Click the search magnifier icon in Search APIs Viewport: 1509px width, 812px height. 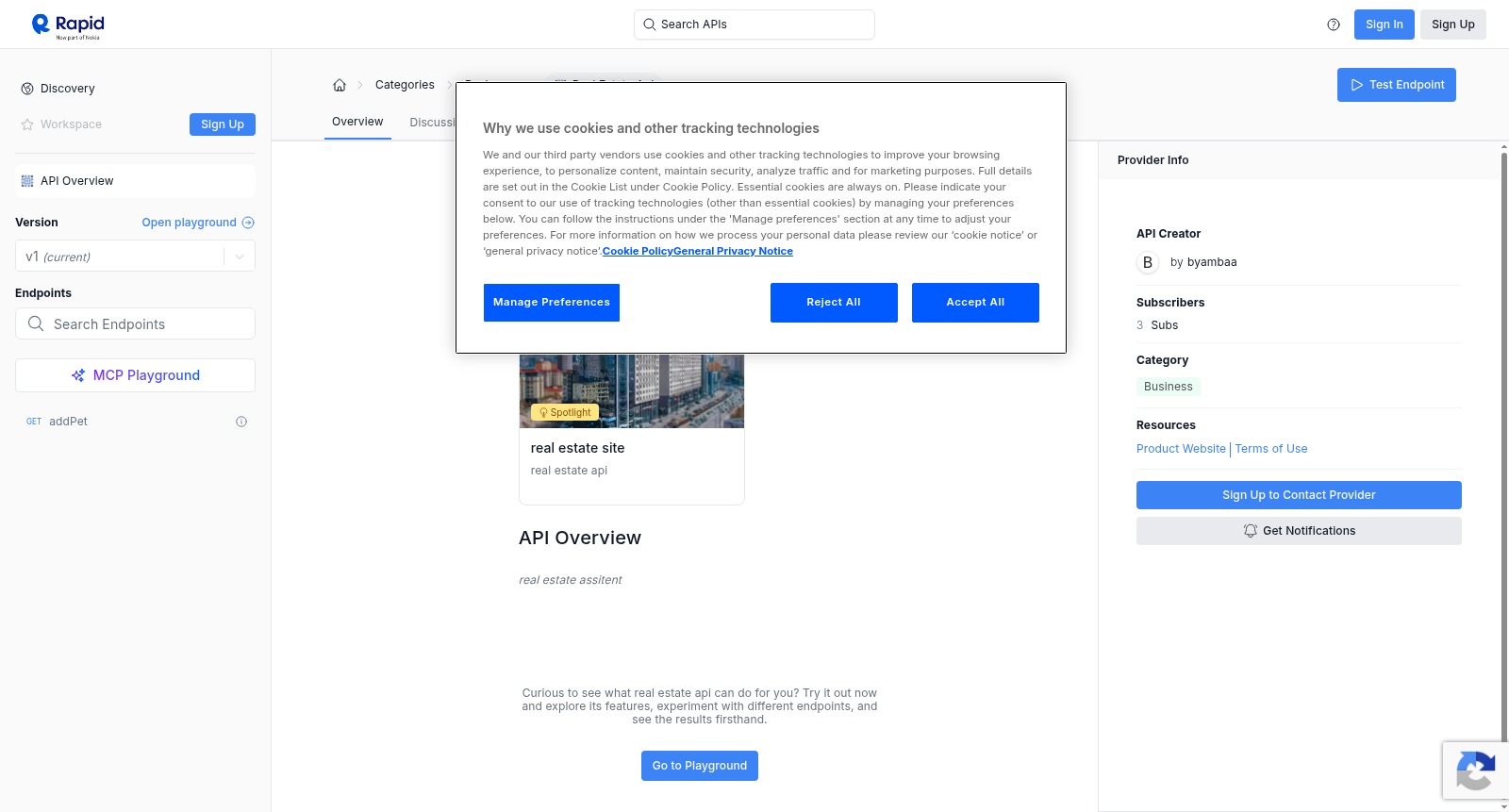pyautogui.click(x=650, y=25)
